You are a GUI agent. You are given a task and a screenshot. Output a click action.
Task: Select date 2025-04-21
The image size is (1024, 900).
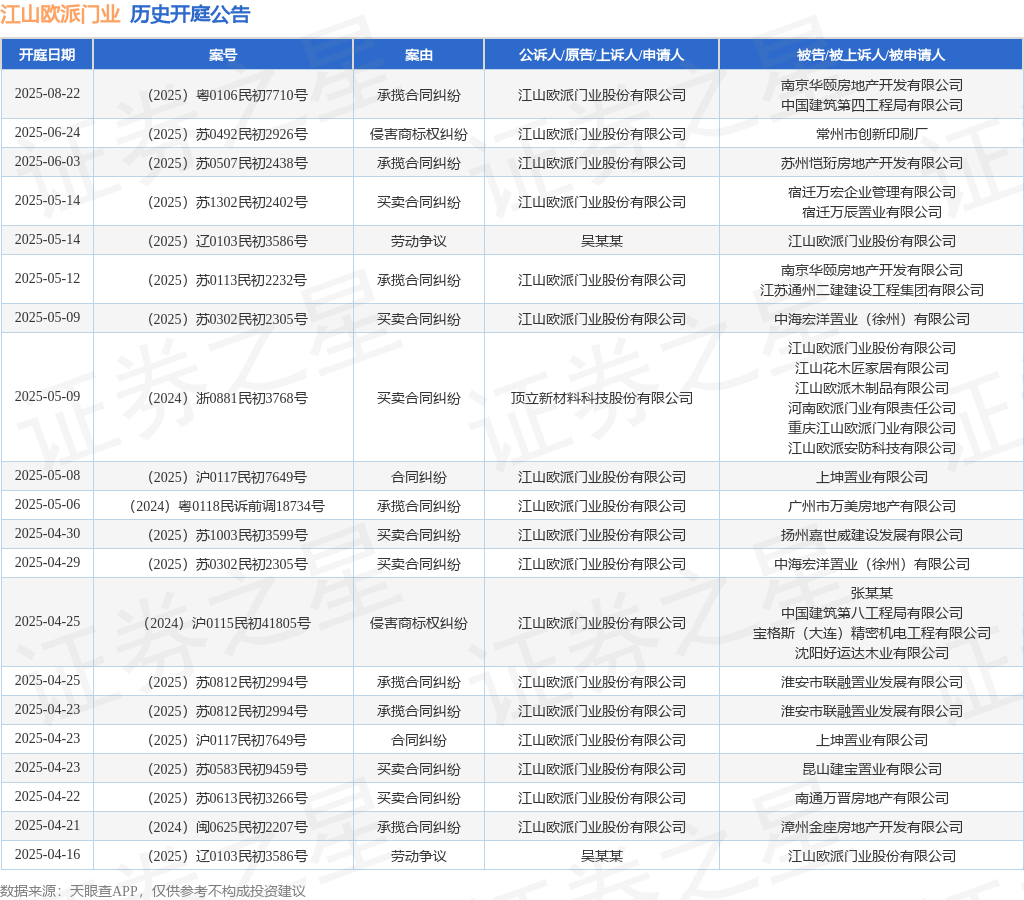[x=47, y=826]
